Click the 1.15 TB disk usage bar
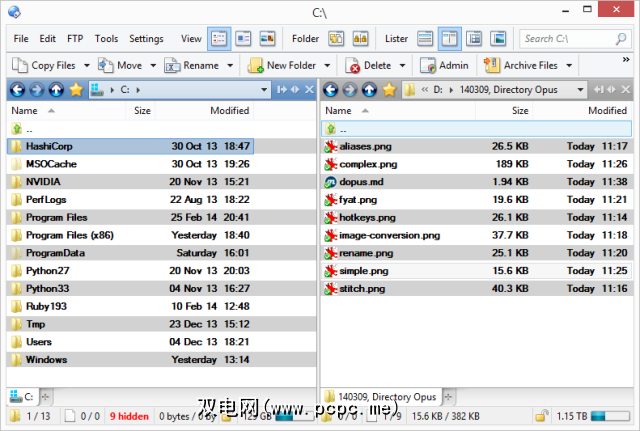This screenshot has height=431, width=640. coord(610,416)
